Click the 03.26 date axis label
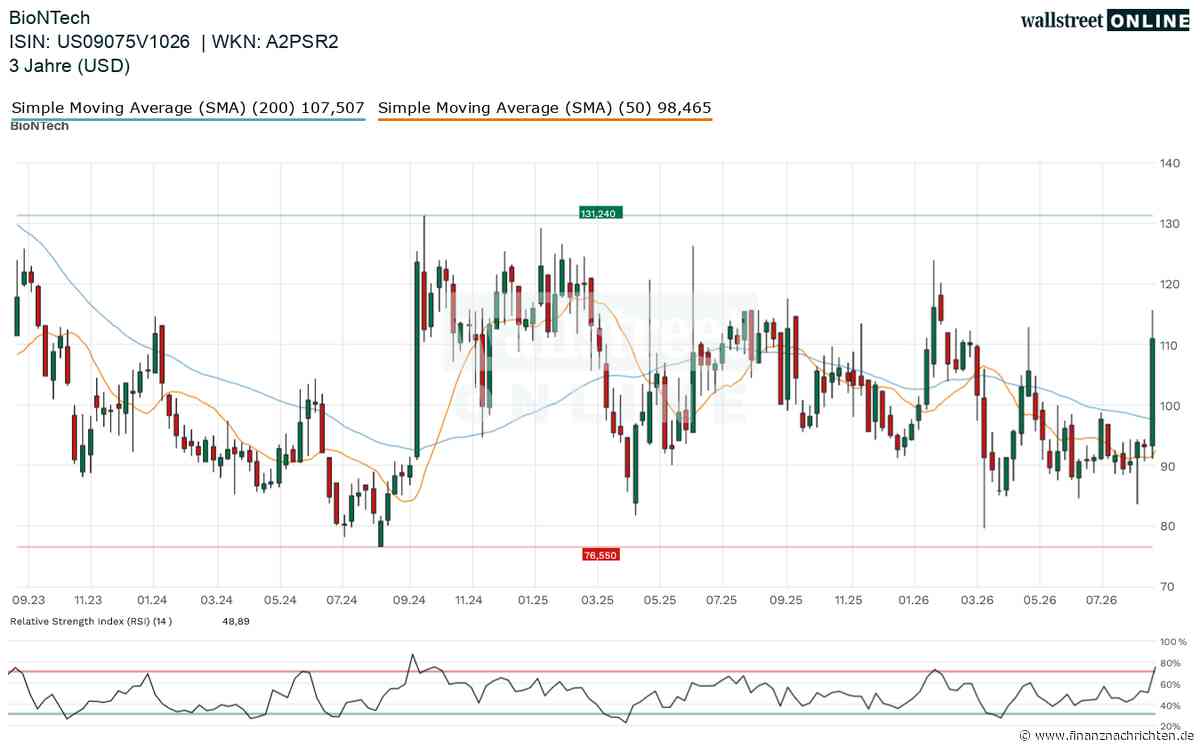Viewport: 1200px width, 750px height. [x=976, y=600]
